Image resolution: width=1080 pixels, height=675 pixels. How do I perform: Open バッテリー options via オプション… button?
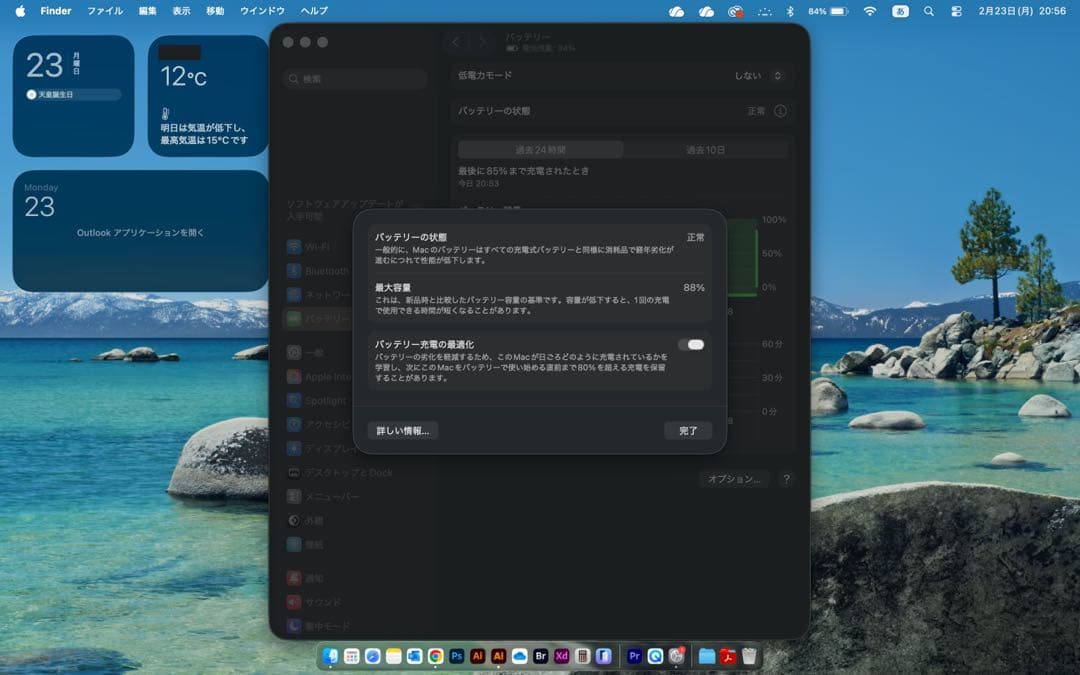point(734,479)
